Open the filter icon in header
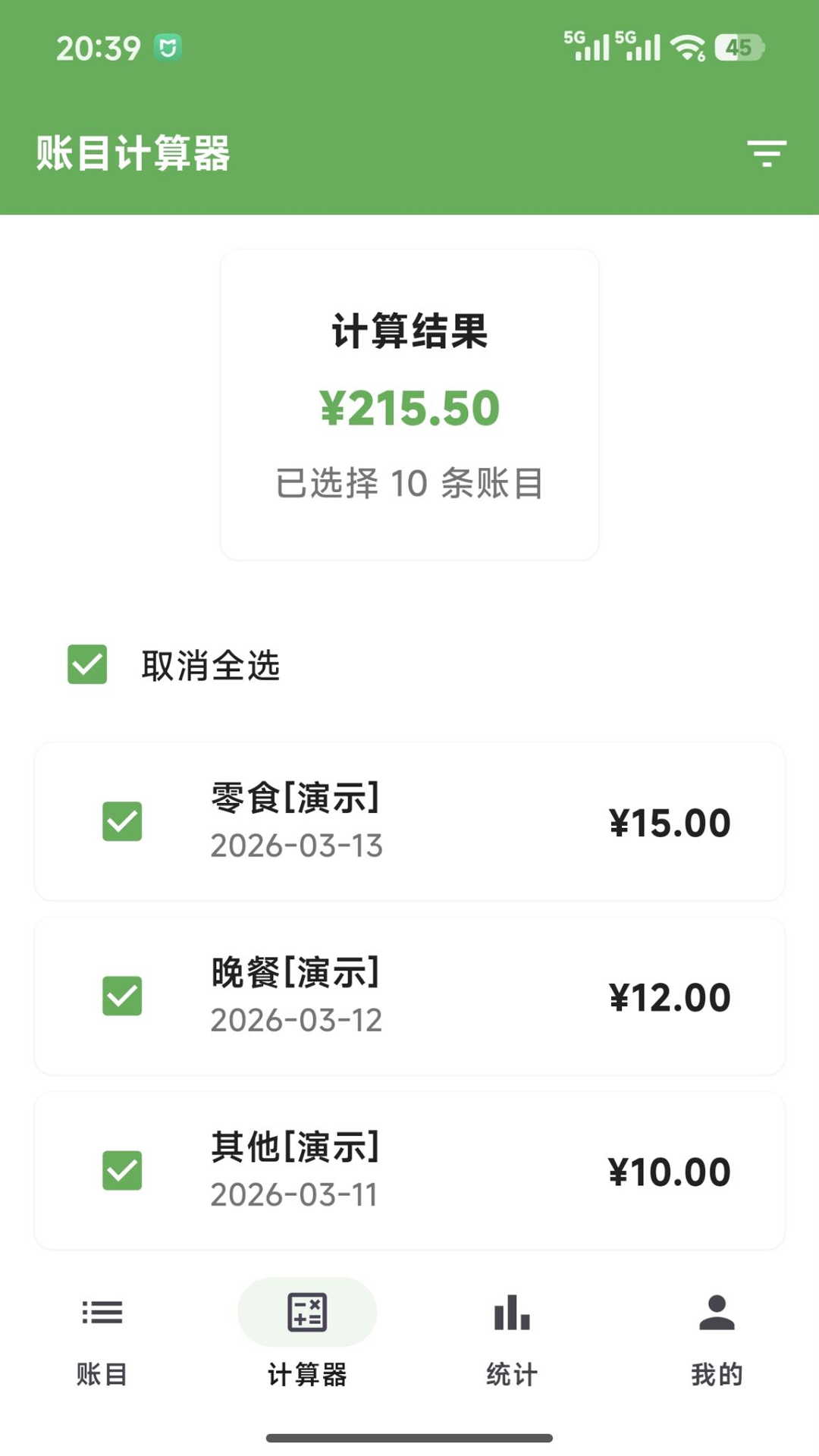Viewport: 819px width, 1456px height. point(766,153)
